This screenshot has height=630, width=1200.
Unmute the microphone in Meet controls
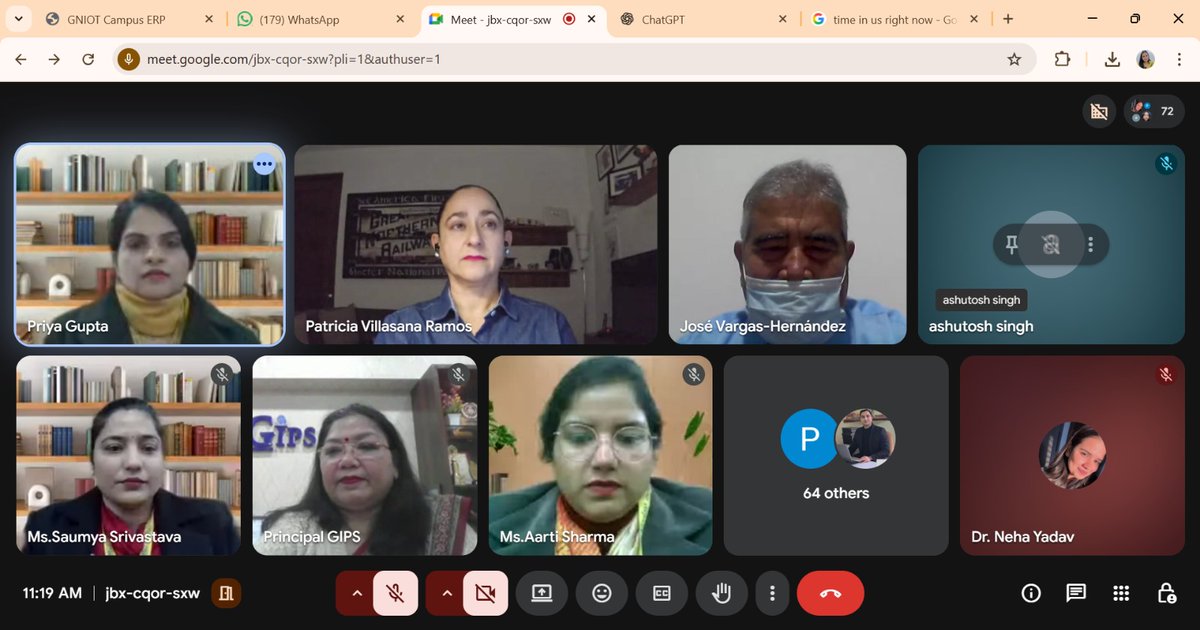click(x=395, y=593)
